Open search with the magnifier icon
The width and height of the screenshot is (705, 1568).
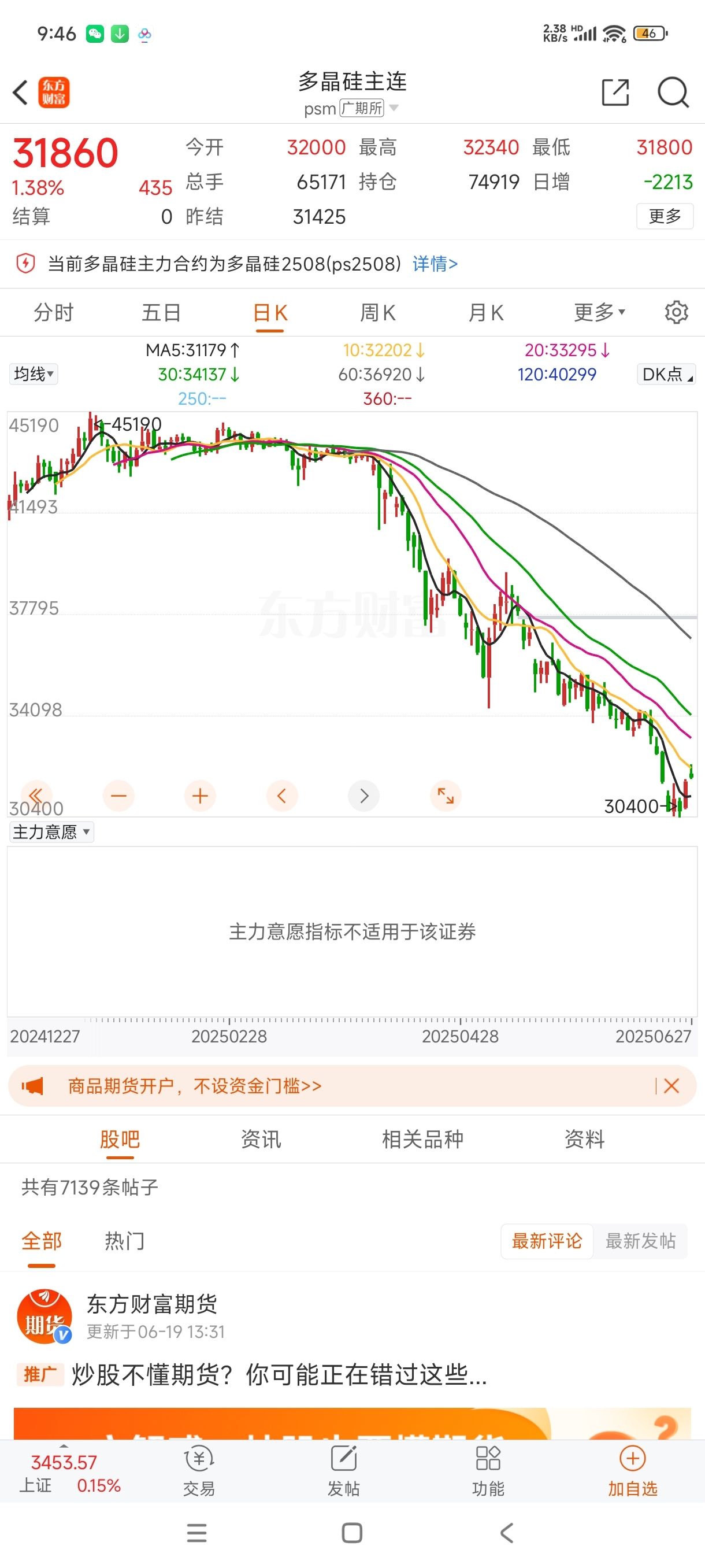pyautogui.click(x=673, y=93)
